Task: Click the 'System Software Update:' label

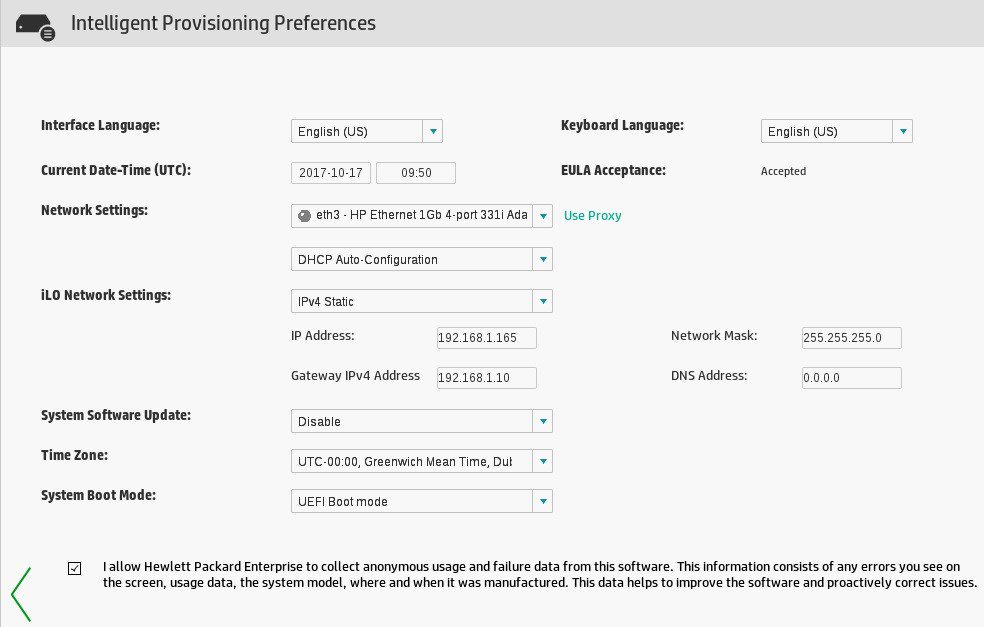Action: click(116, 415)
